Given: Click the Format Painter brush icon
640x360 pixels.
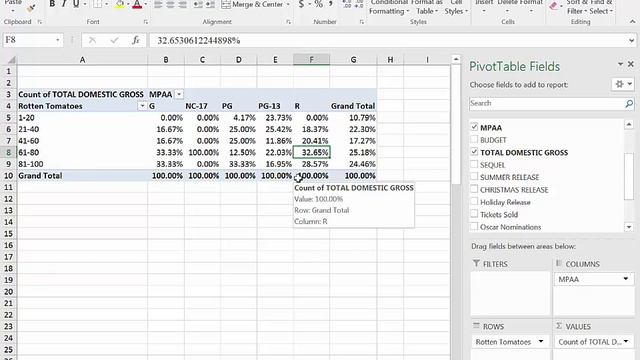Looking at the screenshot, I should [31, 7].
